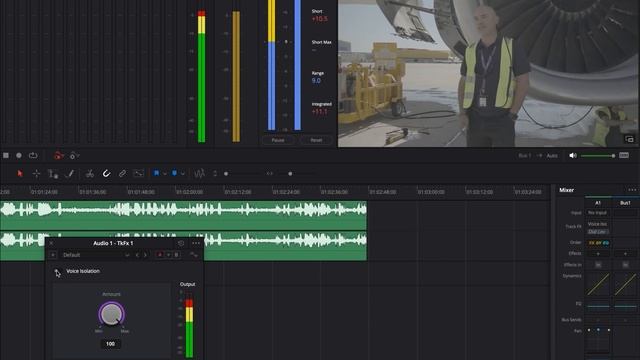Select the Edit Selection tool
640x360 pixels.
(53, 173)
